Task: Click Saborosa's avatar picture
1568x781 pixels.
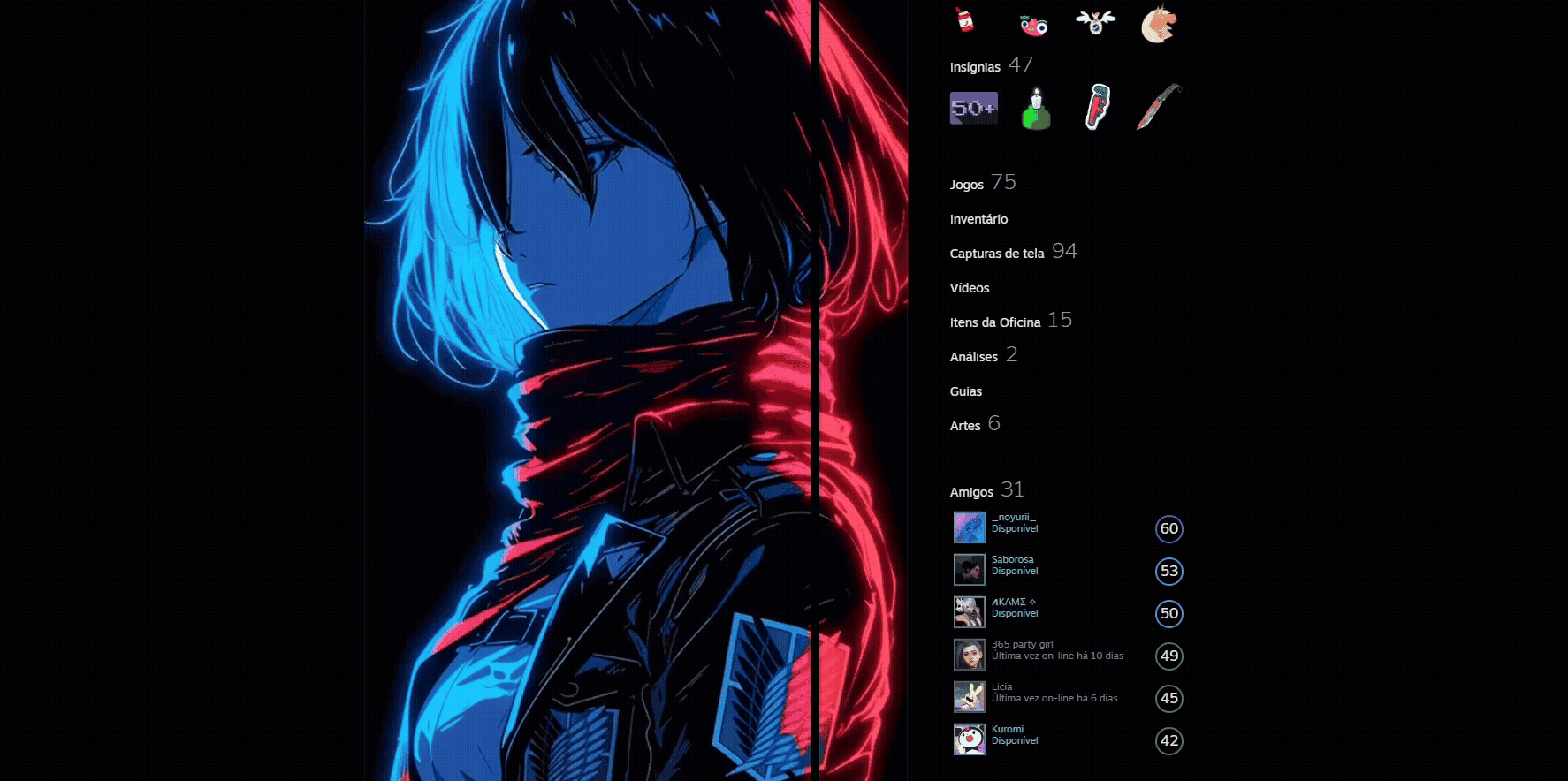Action: pyautogui.click(x=970, y=570)
